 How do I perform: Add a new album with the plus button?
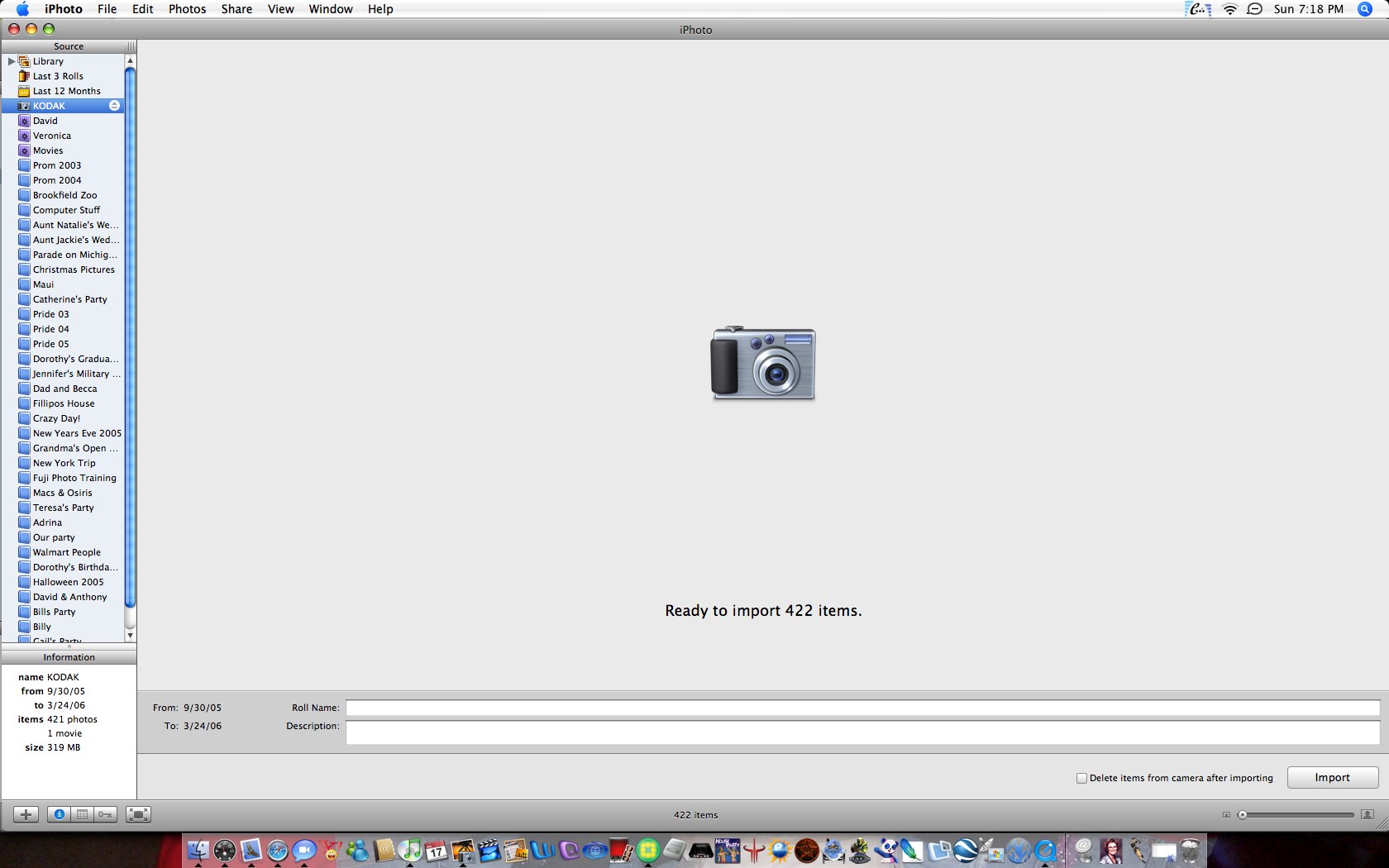point(26,814)
